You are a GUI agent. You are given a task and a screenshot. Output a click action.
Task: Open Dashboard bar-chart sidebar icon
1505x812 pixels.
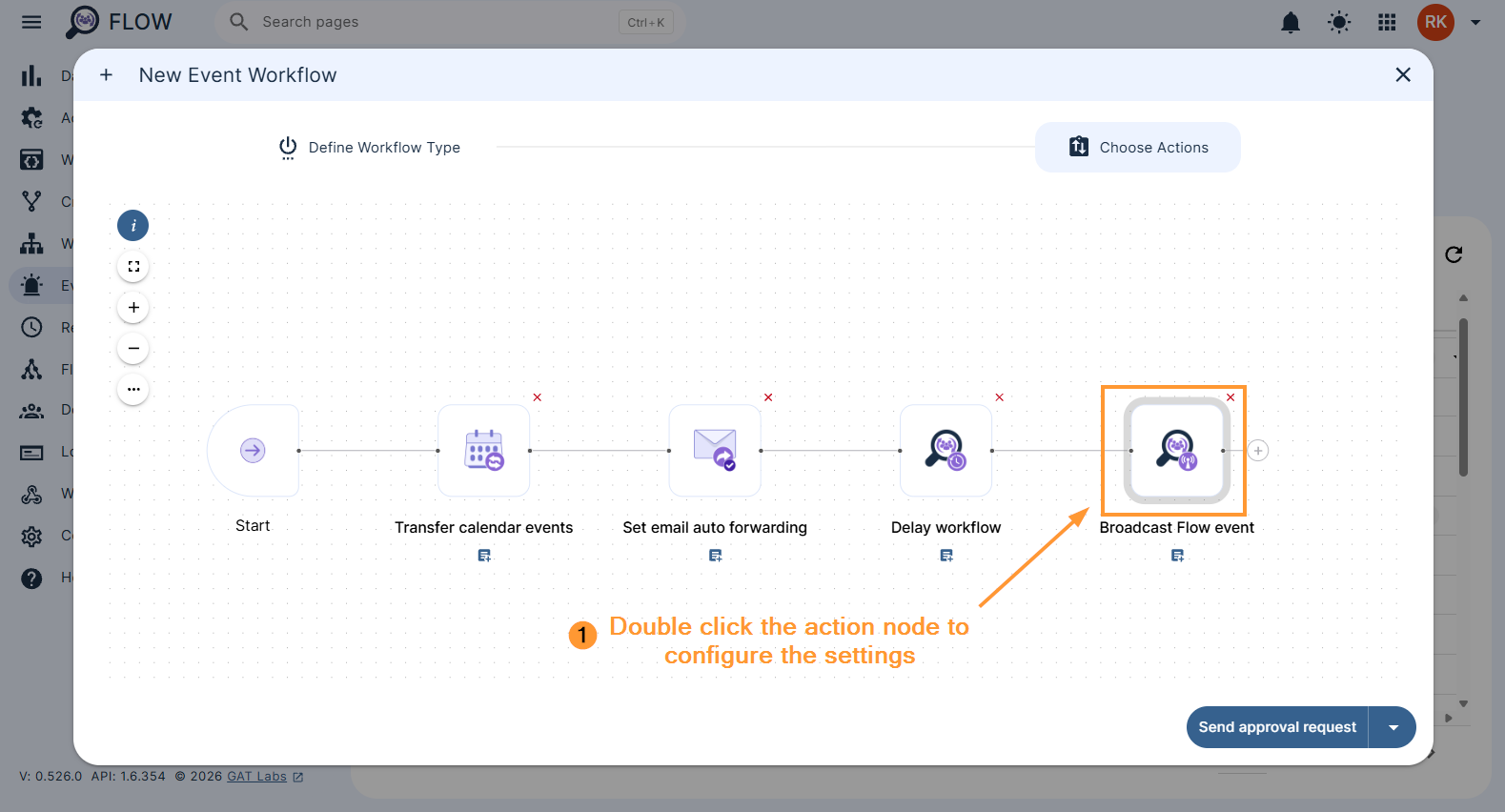click(x=31, y=75)
